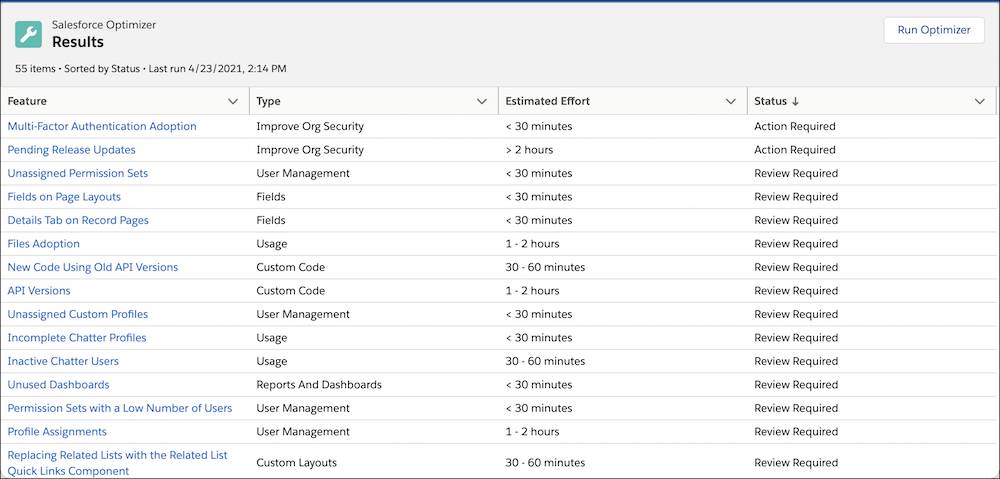Open the Profile Assignments link
The width and height of the screenshot is (1000, 479).
(x=57, y=432)
